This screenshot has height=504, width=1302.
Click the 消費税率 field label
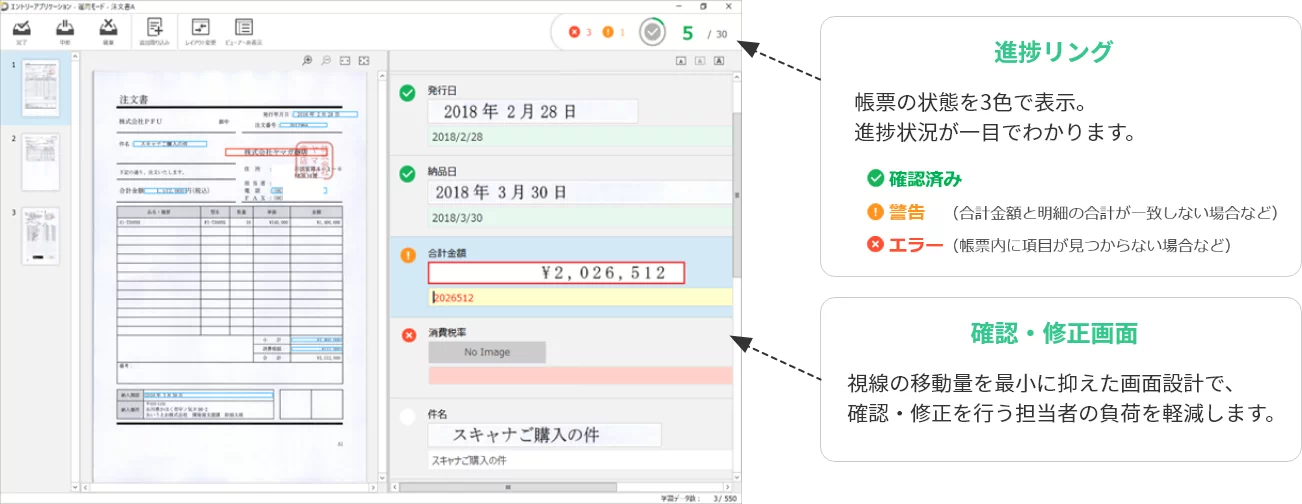click(445, 330)
